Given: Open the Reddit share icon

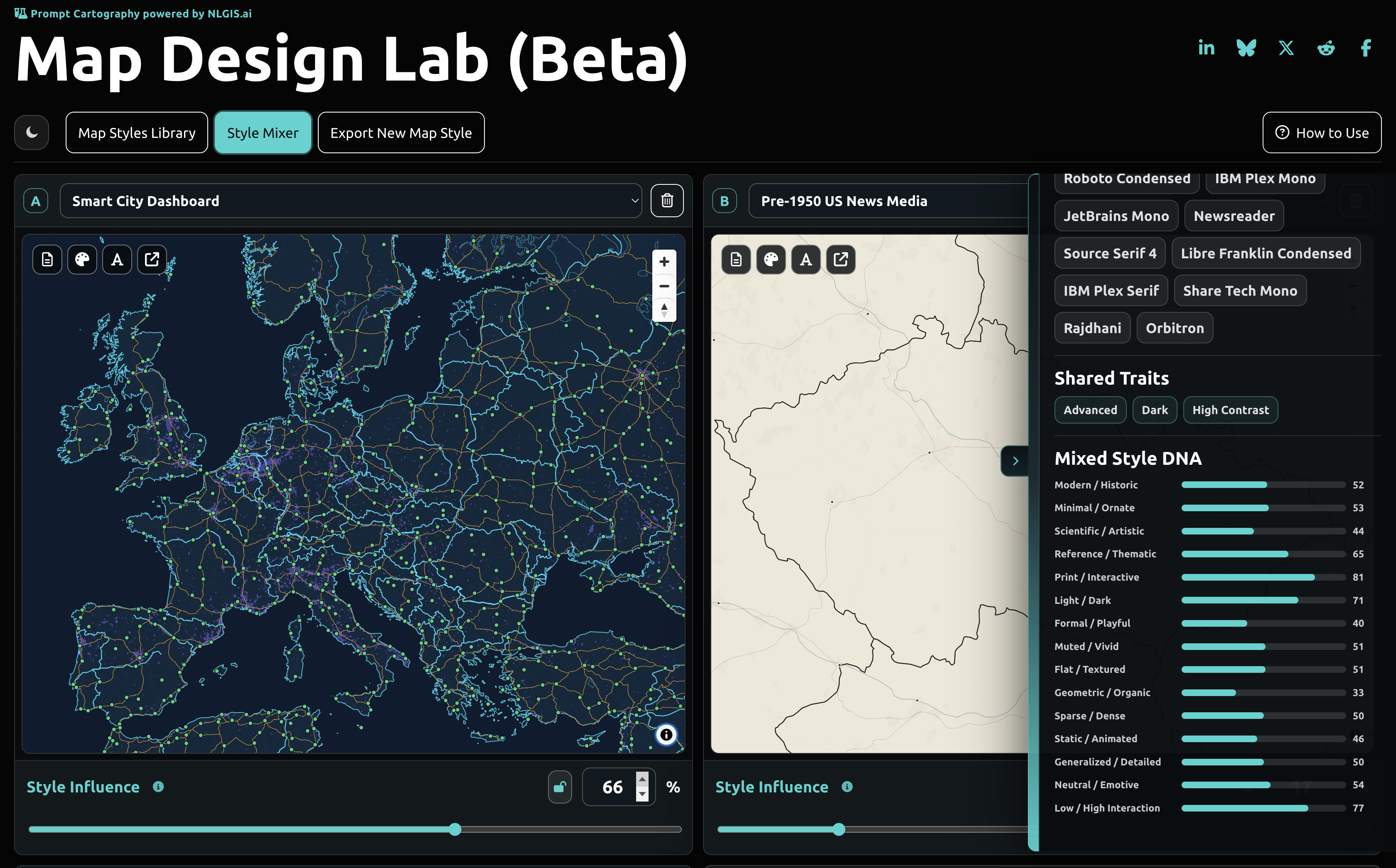Looking at the screenshot, I should [x=1326, y=48].
